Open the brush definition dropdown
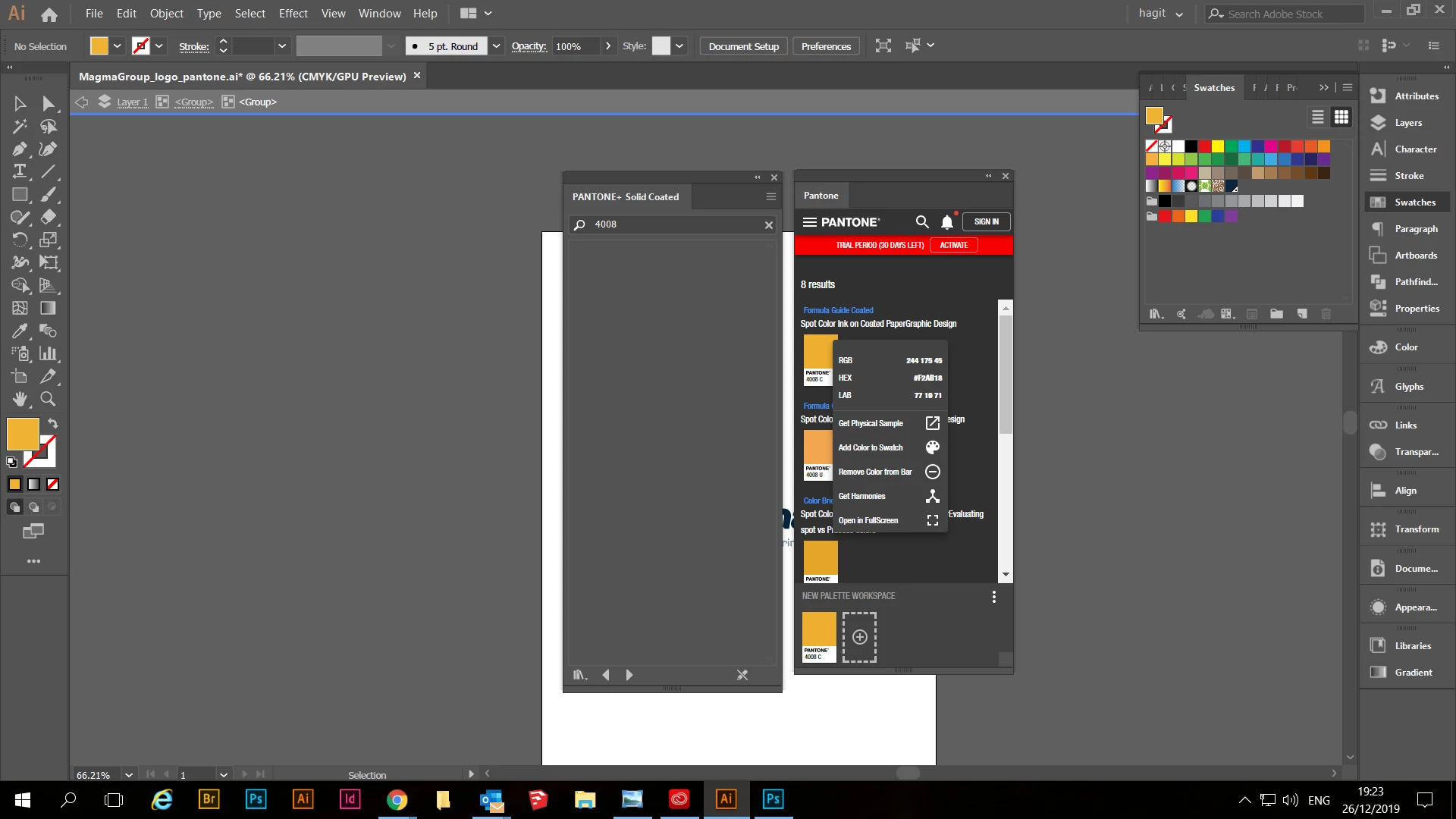The width and height of the screenshot is (1456, 819). click(496, 46)
